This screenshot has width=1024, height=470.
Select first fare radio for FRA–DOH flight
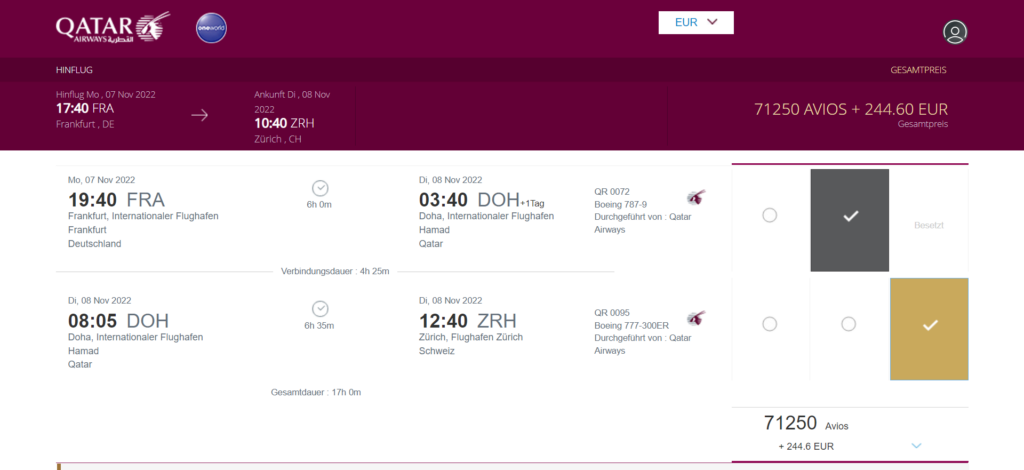tap(769, 215)
